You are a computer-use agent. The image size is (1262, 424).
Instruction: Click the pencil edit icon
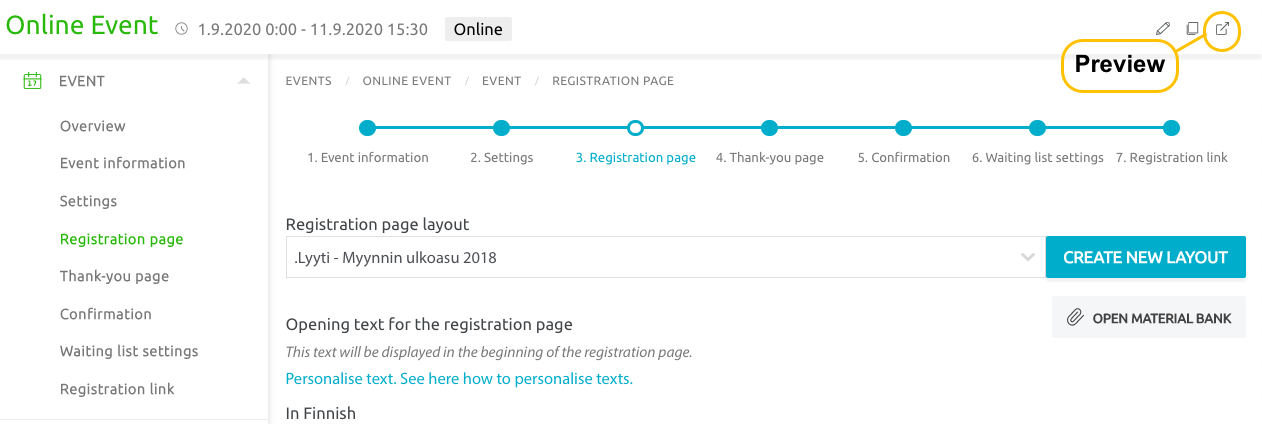(1162, 29)
